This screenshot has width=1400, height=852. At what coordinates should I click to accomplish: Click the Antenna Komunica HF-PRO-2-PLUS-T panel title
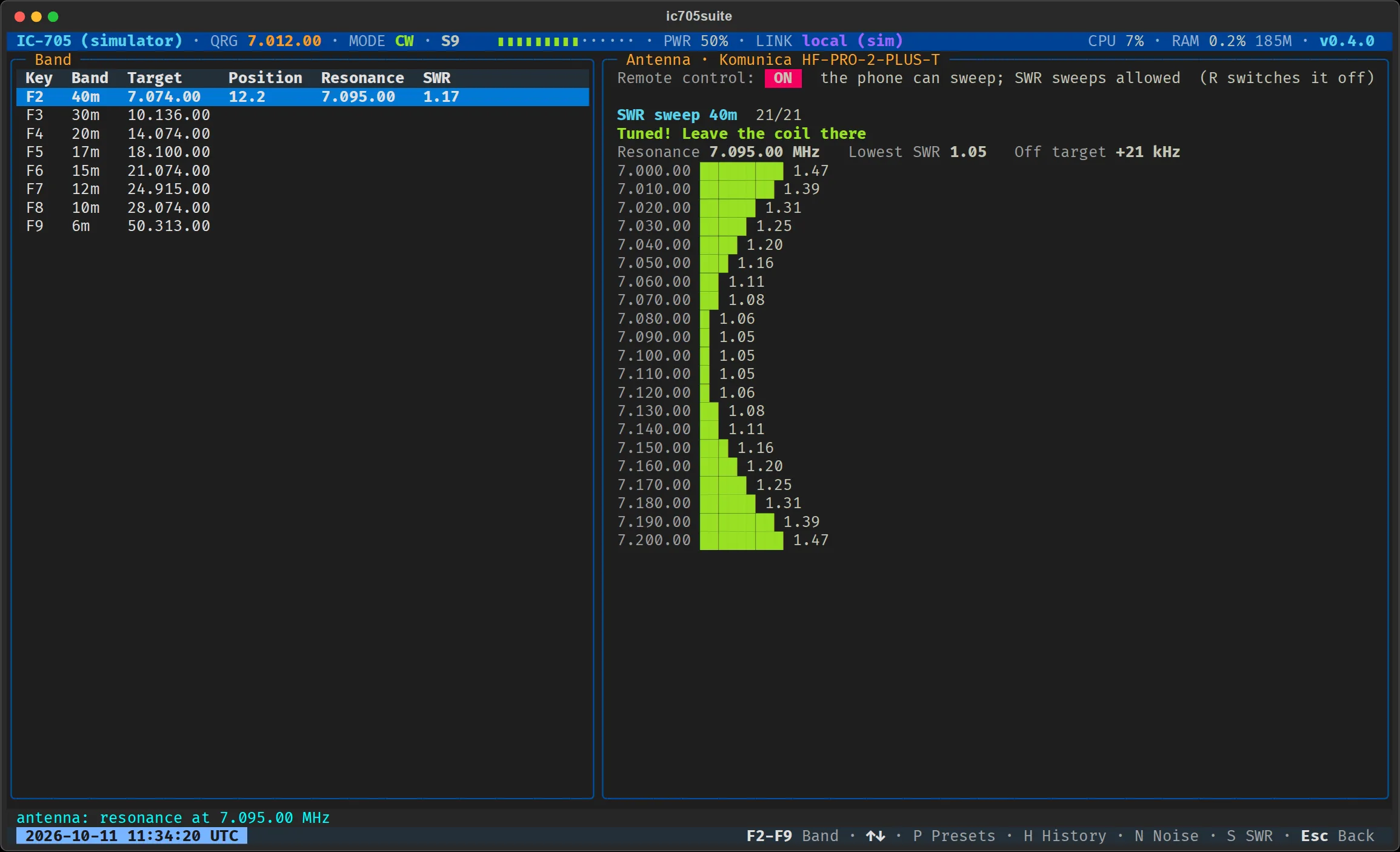[x=782, y=60]
